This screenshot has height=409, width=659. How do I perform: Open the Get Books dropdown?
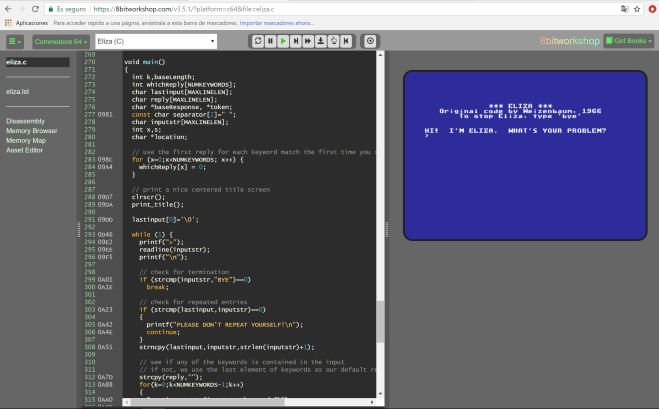[x=629, y=41]
